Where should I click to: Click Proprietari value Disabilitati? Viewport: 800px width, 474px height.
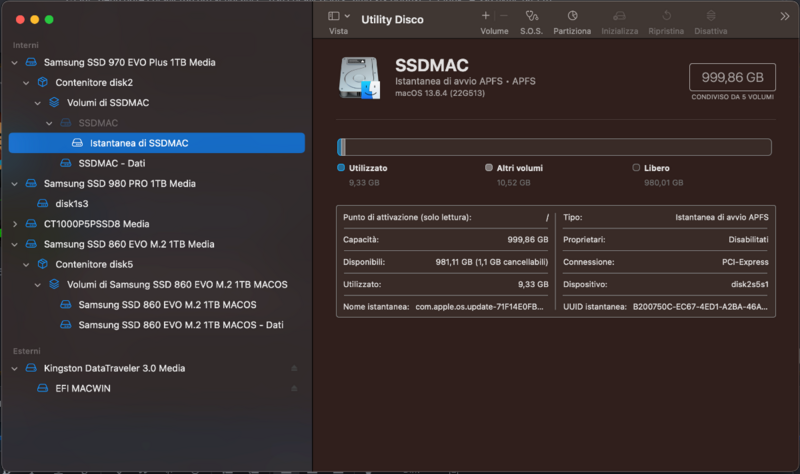[748, 239]
